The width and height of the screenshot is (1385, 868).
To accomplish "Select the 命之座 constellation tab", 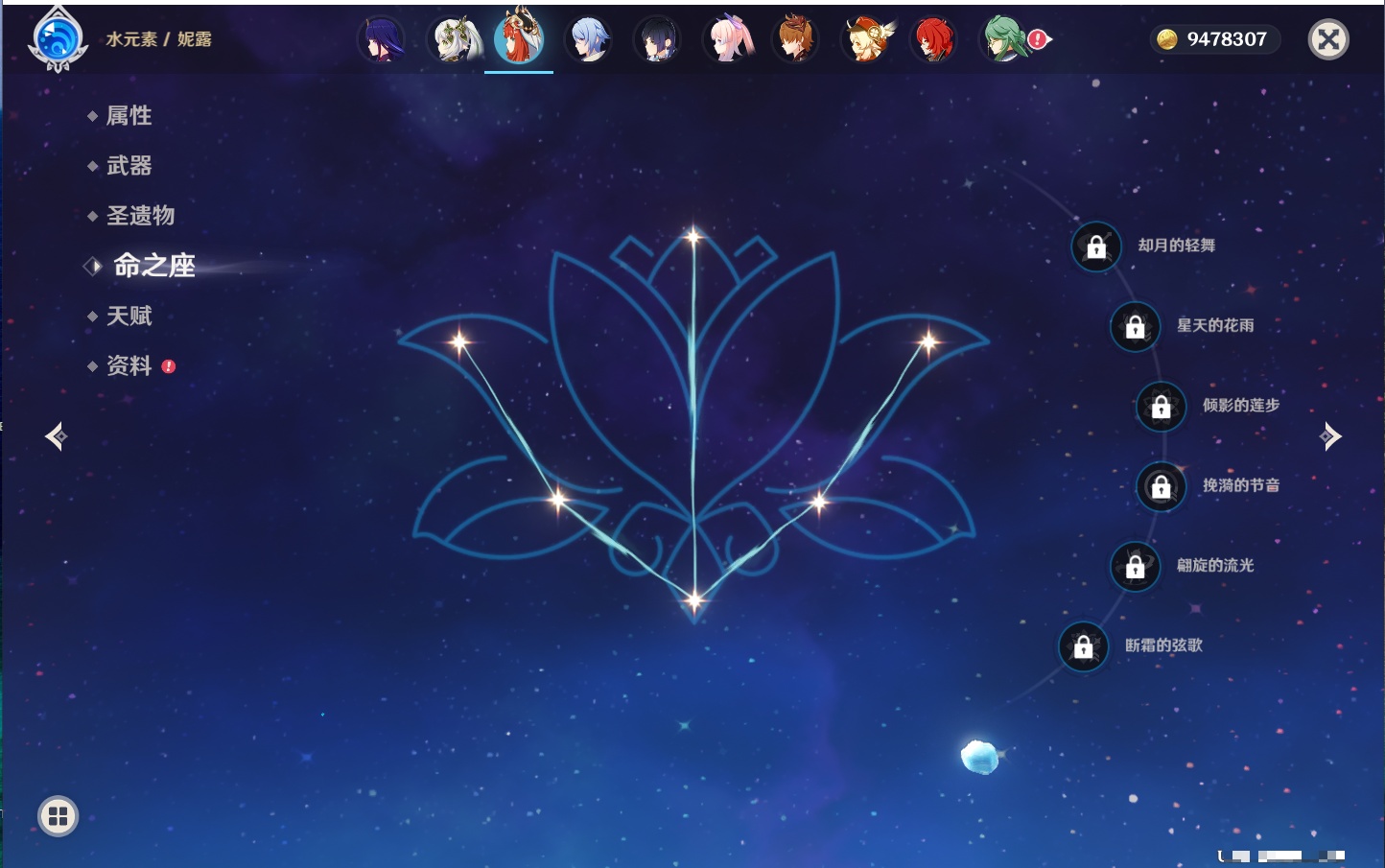I will [153, 266].
